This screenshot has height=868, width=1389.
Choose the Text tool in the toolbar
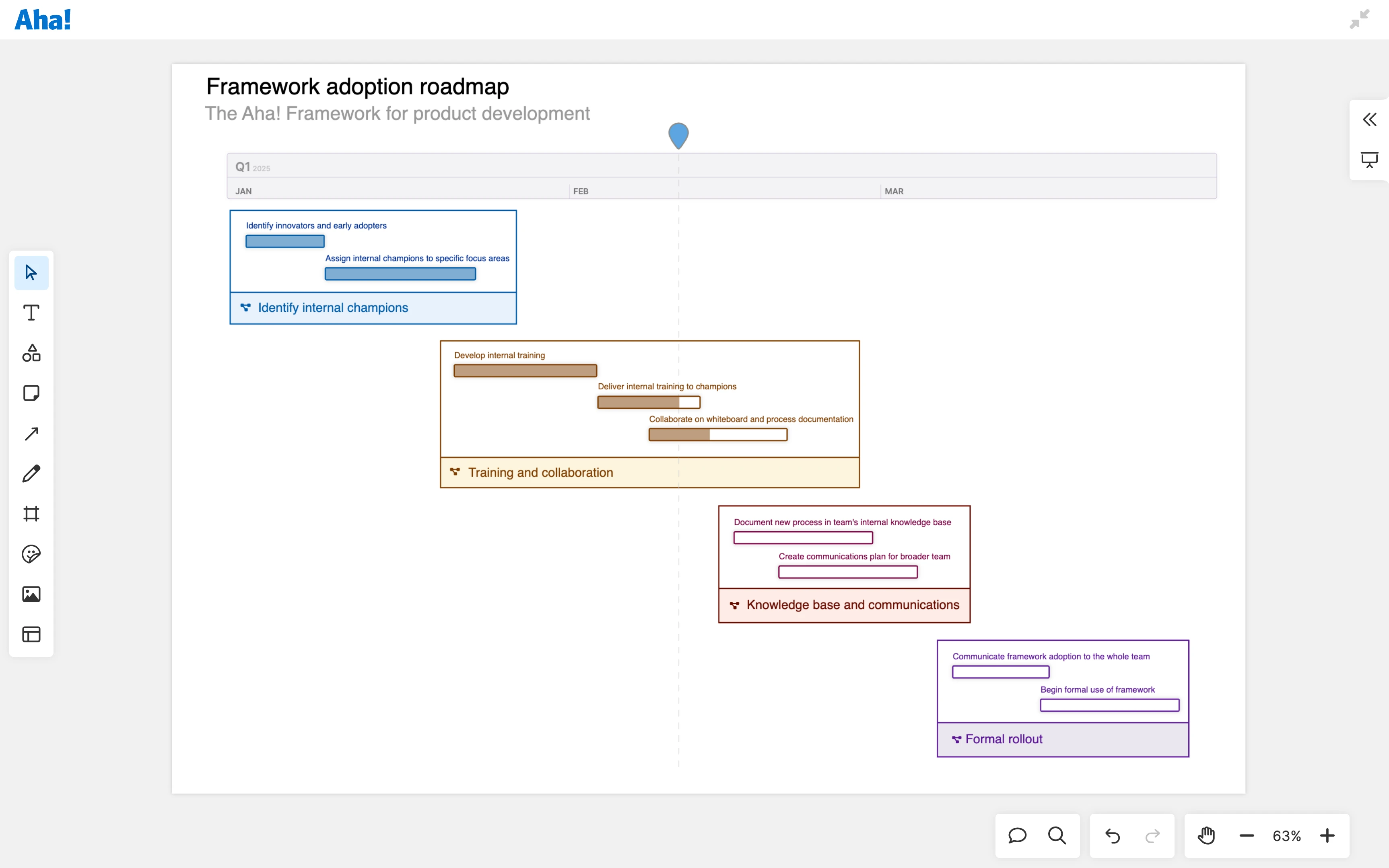pyautogui.click(x=31, y=312)
